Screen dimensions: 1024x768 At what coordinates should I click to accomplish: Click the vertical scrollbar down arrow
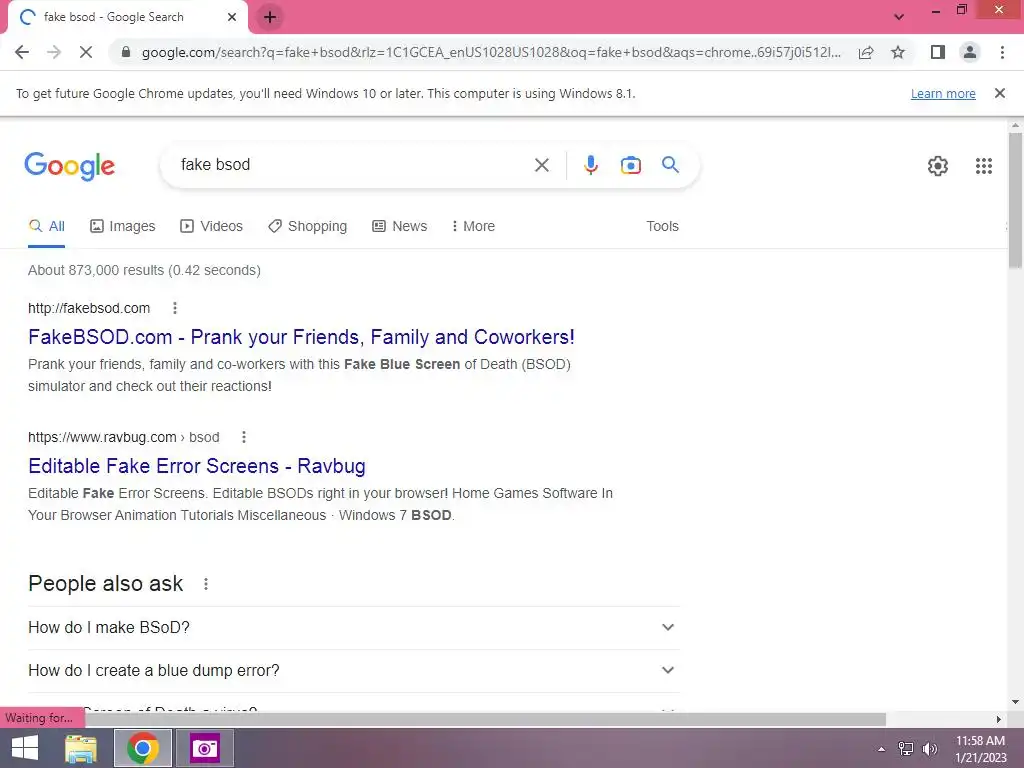tap(1015, 703)
